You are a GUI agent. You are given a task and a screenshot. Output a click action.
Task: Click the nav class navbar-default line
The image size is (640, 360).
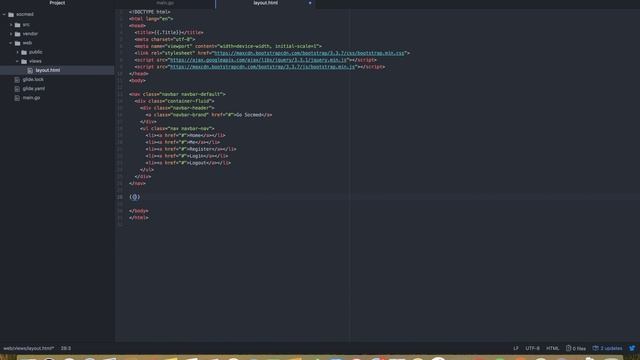tap(178, 94)
